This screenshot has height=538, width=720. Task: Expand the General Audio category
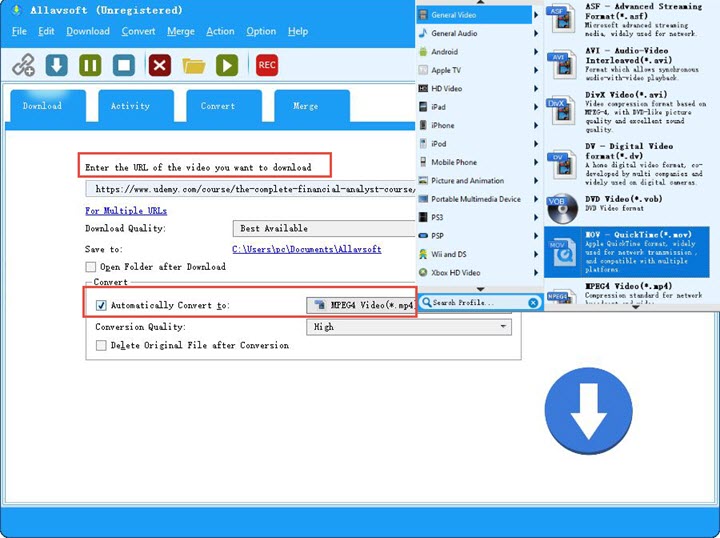[478, 33]
